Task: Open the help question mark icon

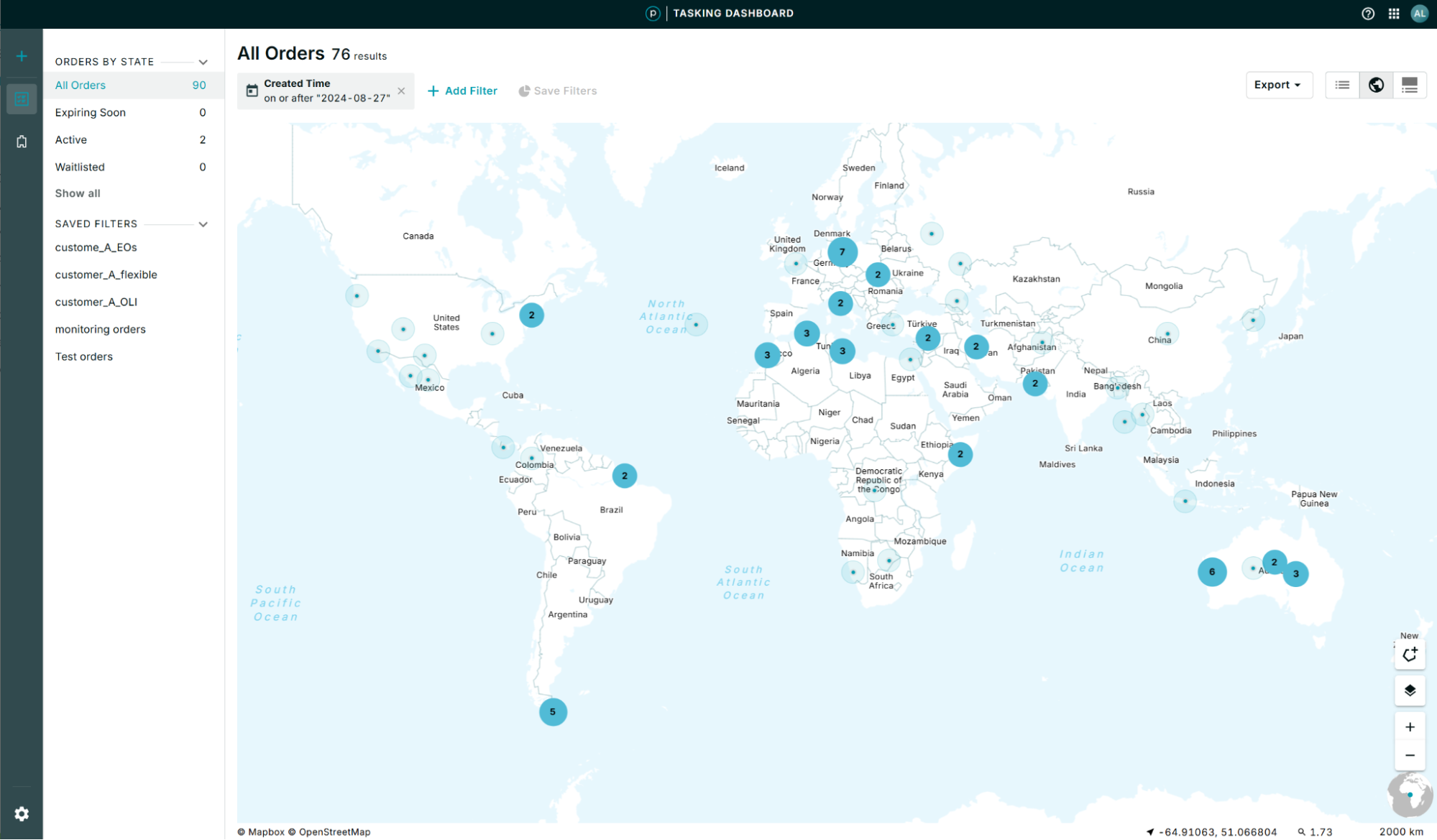Action: pos(1368,14)
